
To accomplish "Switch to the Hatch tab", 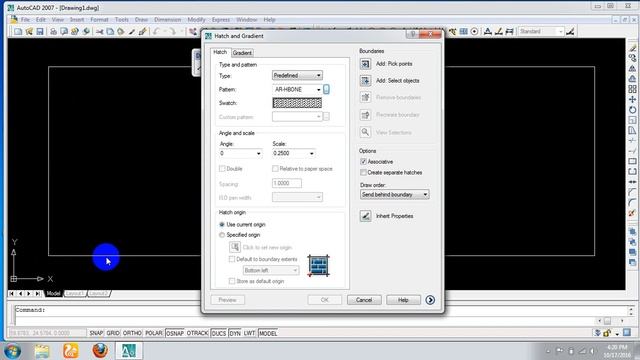I will click(220, 52).
